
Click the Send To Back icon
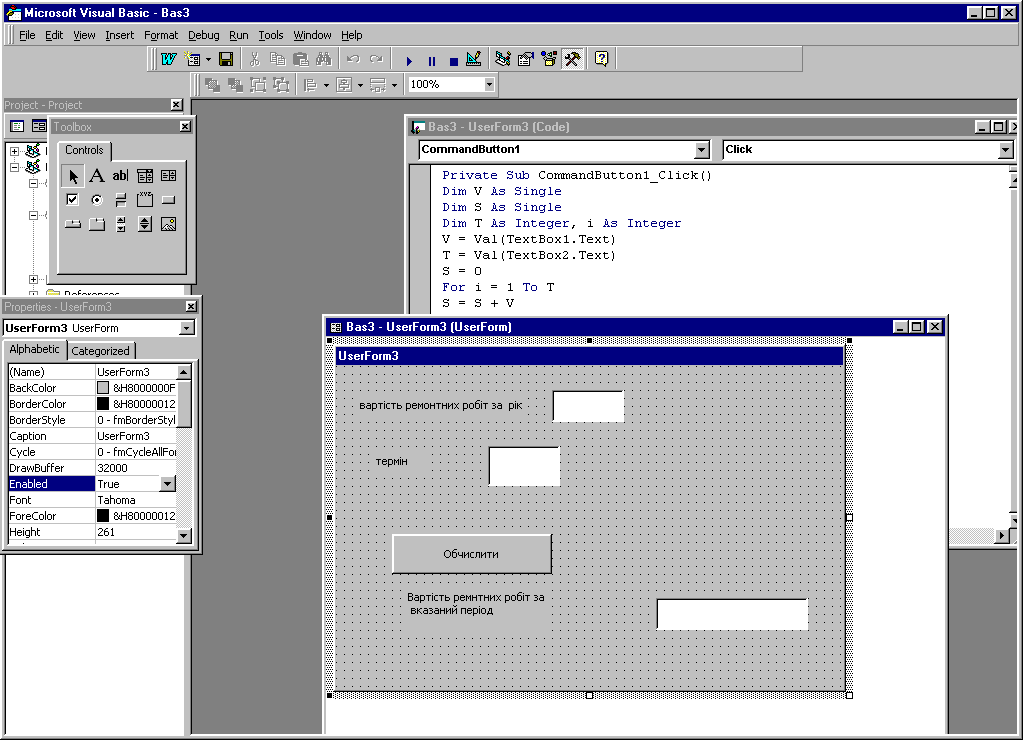(235, 85)
